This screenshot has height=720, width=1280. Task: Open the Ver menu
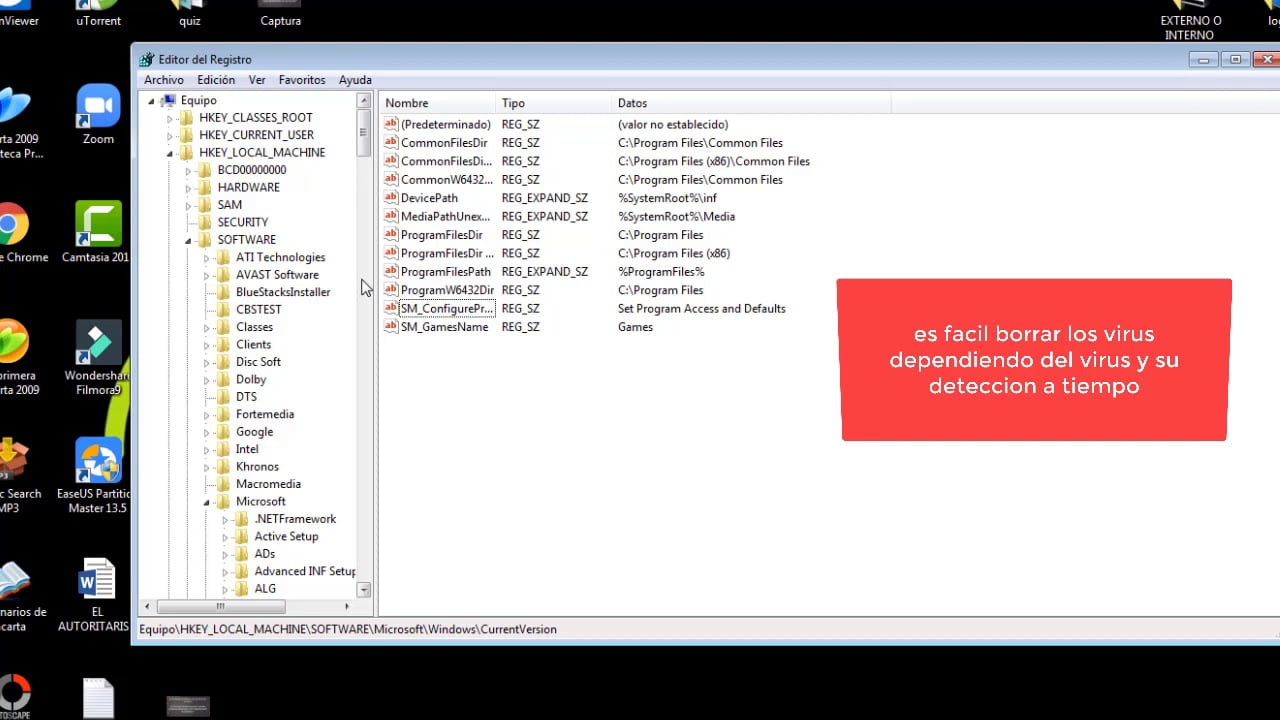tap(257, 80)
